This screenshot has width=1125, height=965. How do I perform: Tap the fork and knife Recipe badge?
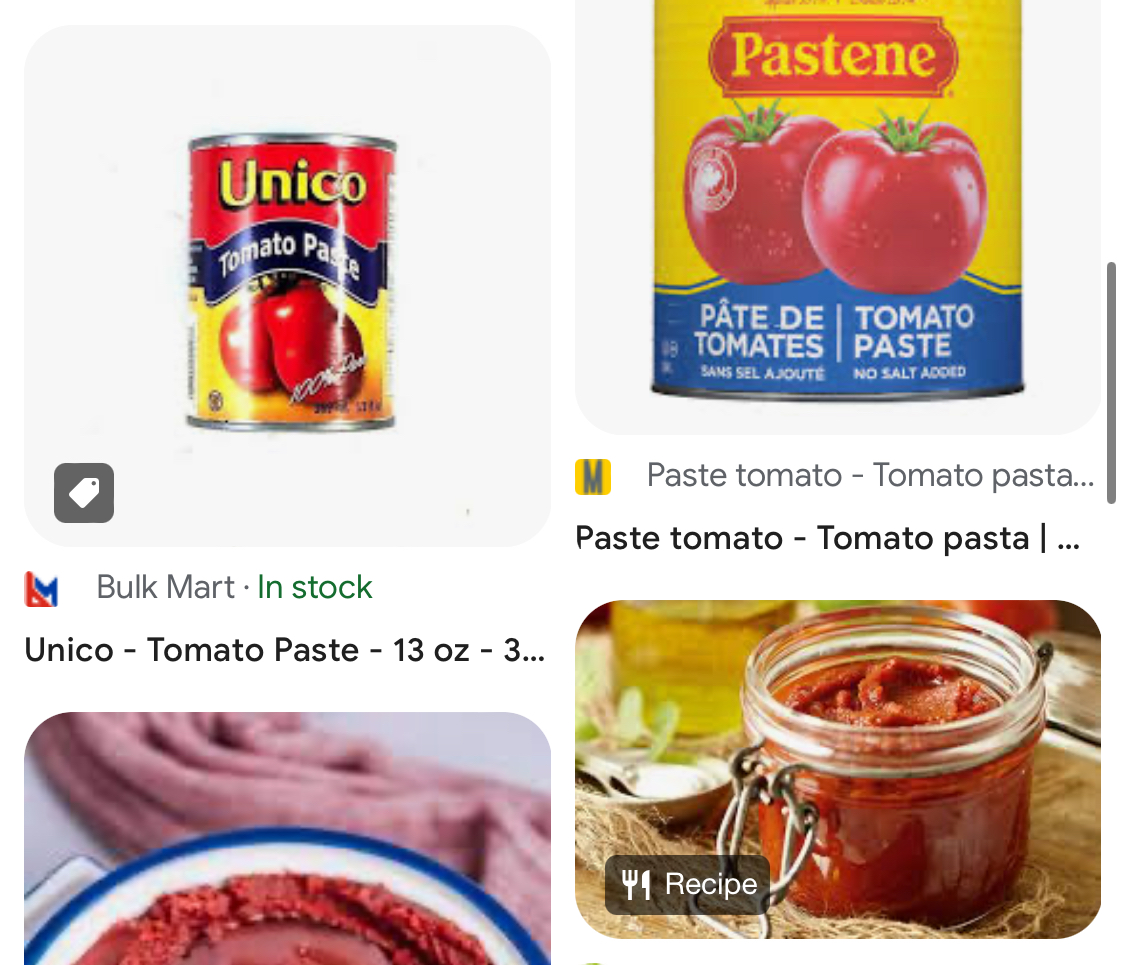click(687, 885)
